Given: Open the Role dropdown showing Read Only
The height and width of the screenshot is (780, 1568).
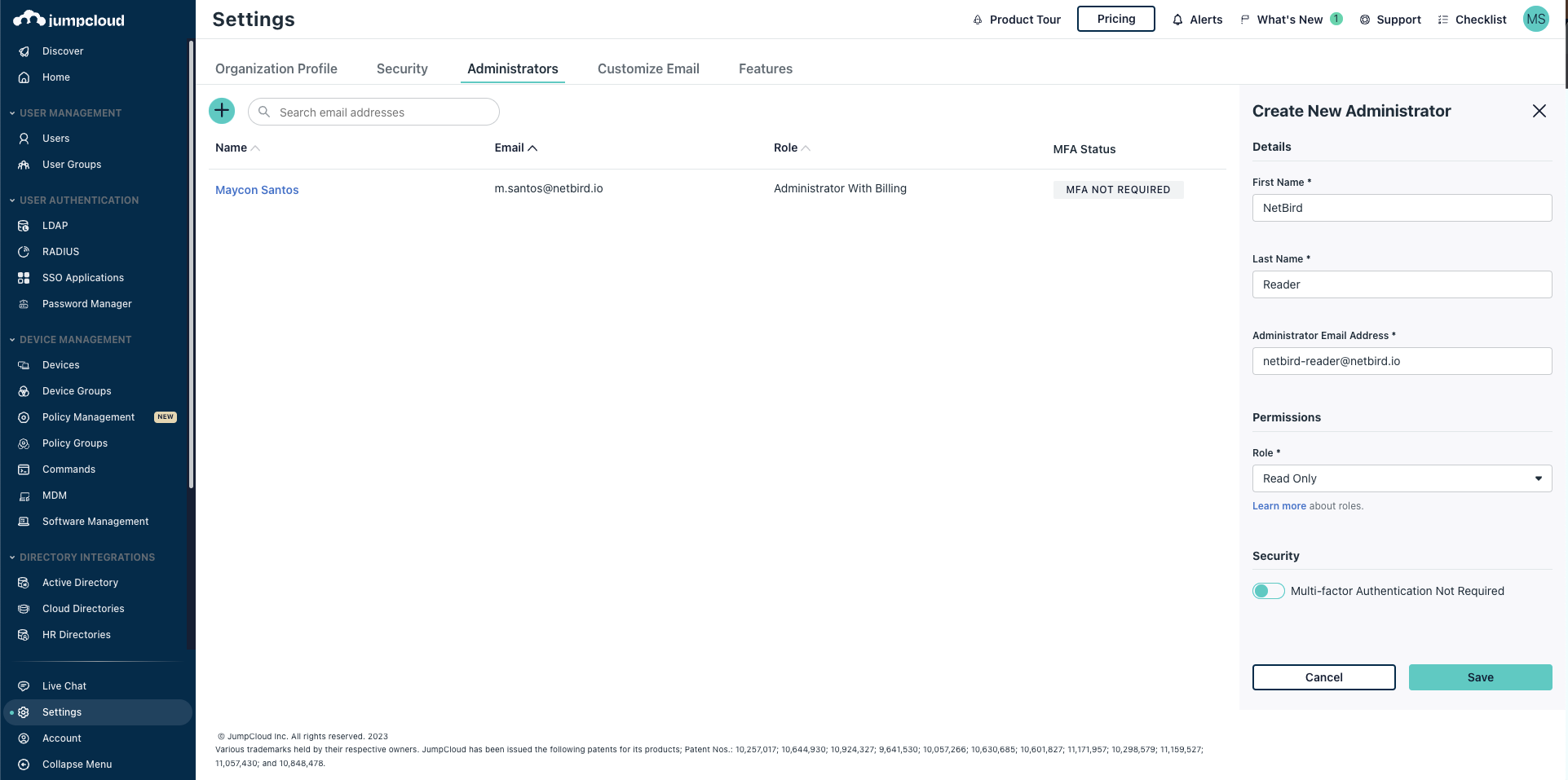Looking at the screenshot, I should 1401,478.
